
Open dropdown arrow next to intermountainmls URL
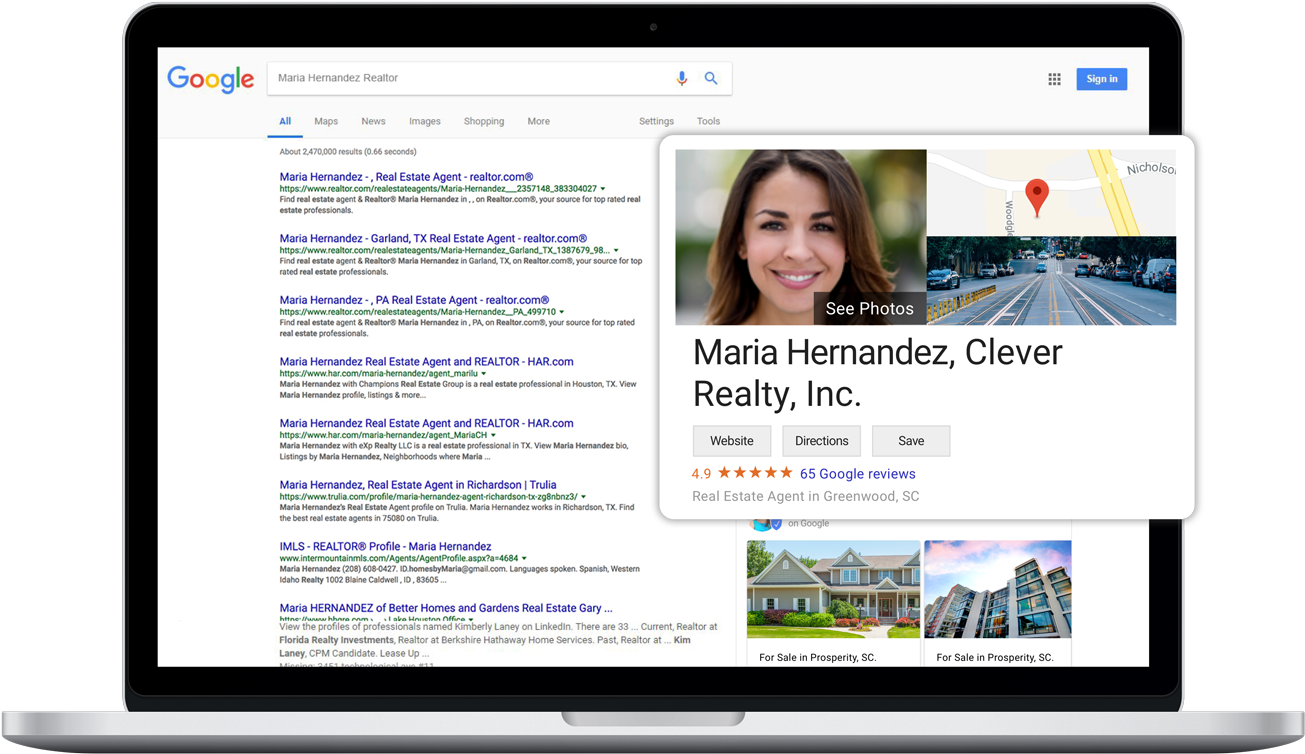click(524, 558)
